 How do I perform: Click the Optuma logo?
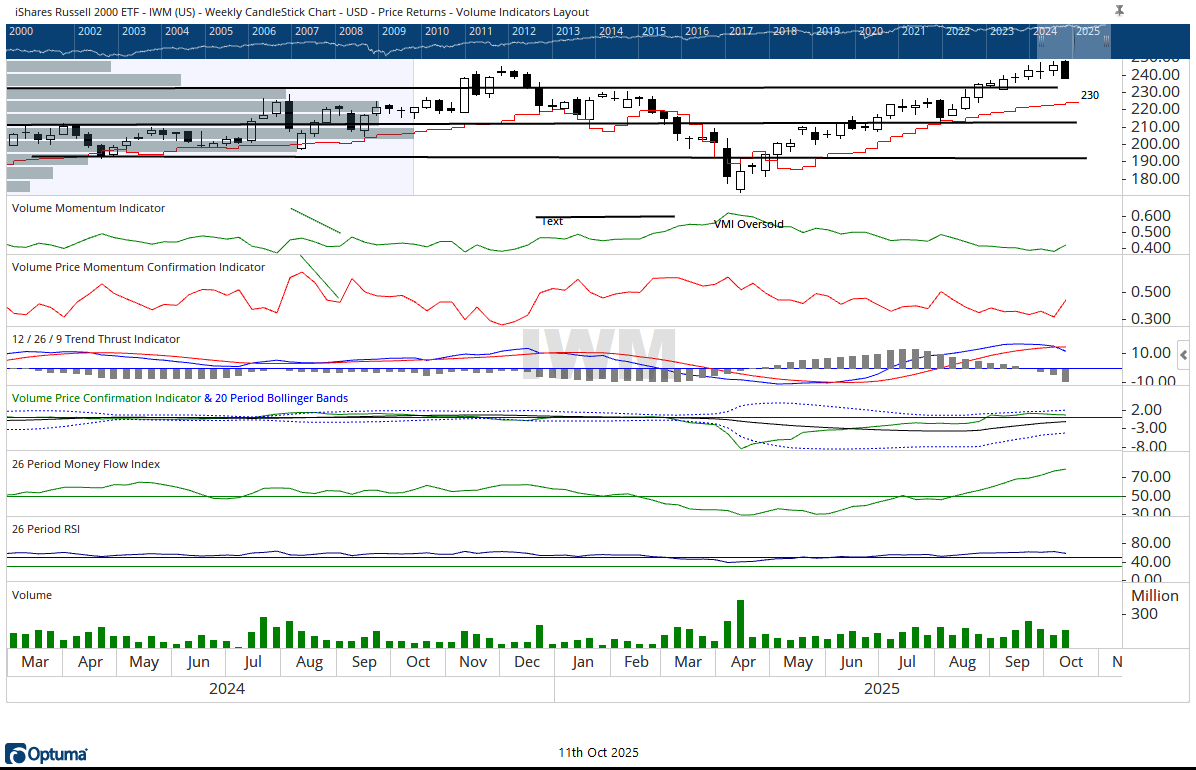tap(47, 753)
